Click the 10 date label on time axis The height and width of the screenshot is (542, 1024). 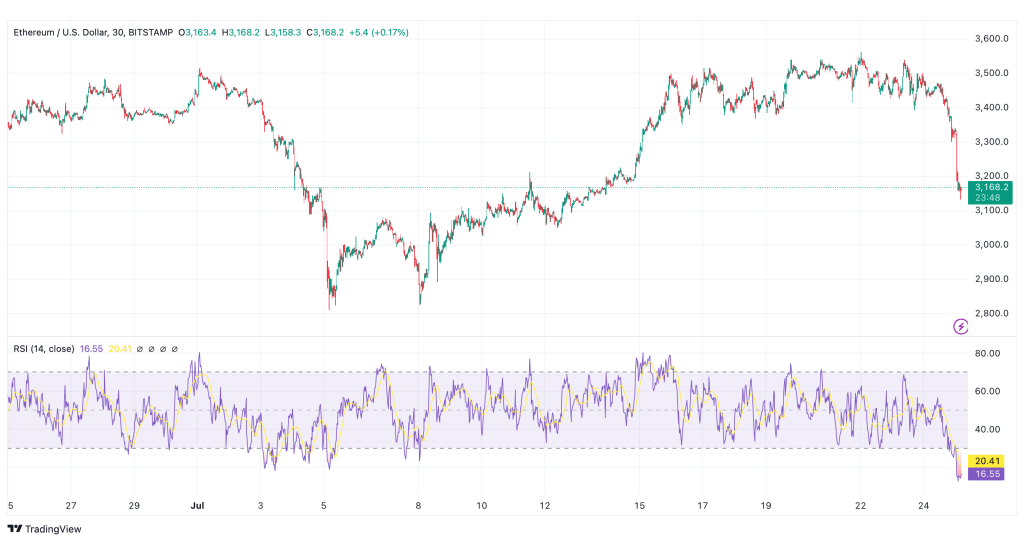(481, 505)
